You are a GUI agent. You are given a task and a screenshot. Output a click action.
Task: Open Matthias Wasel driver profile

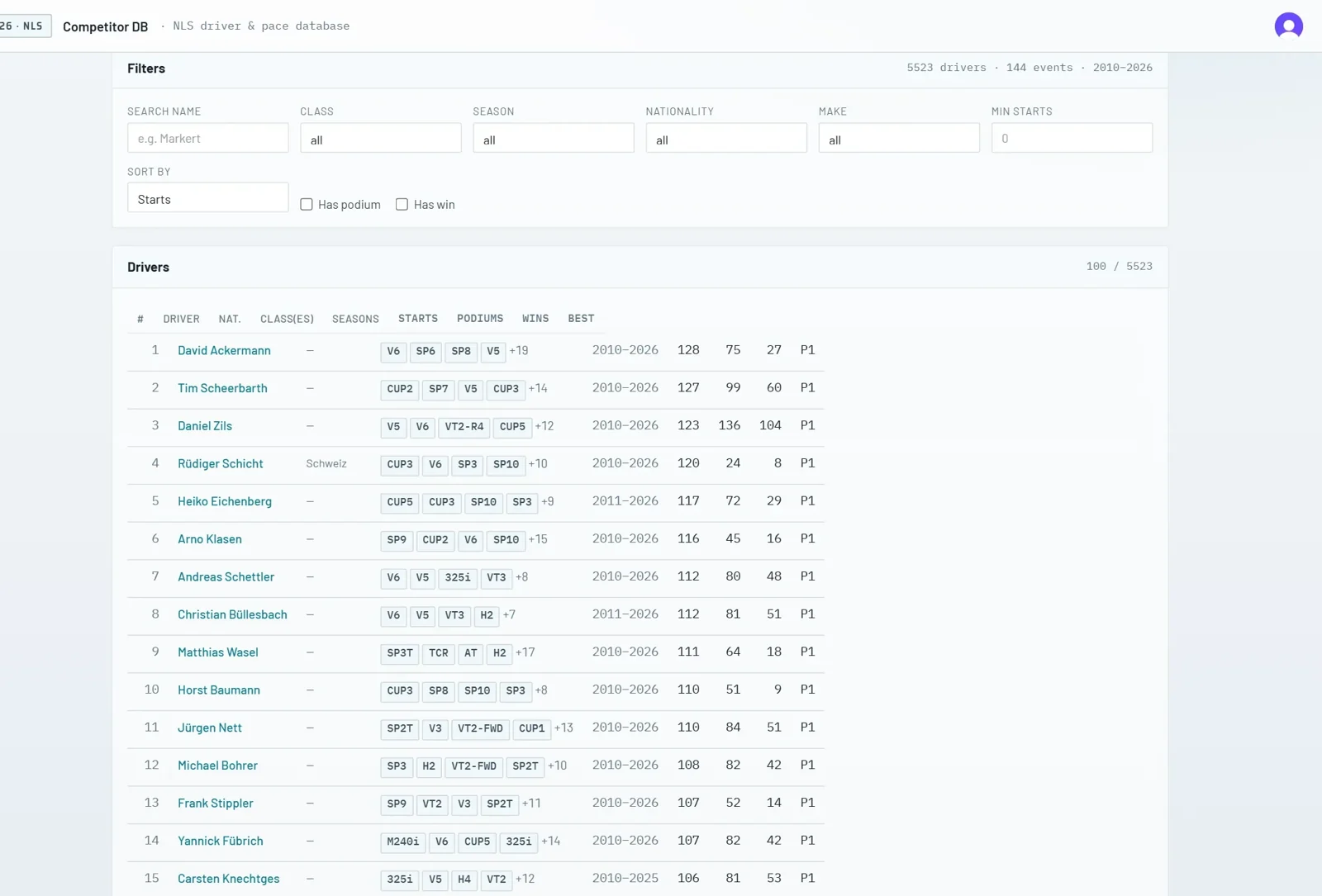click(x=217, y=652)
